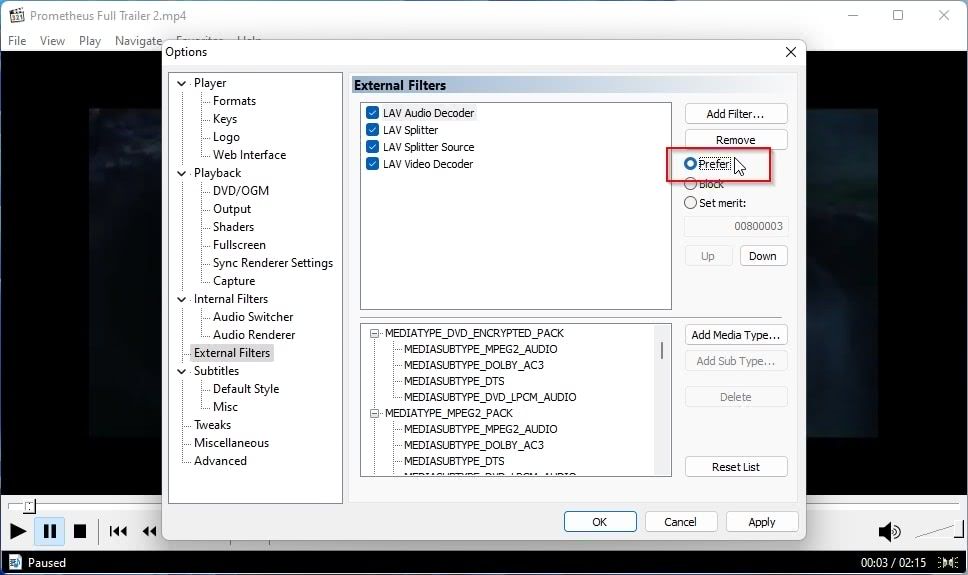This screenshot has height=575, width=968.
Task: Collapse the Subtitles tree node
Action: 182,371
